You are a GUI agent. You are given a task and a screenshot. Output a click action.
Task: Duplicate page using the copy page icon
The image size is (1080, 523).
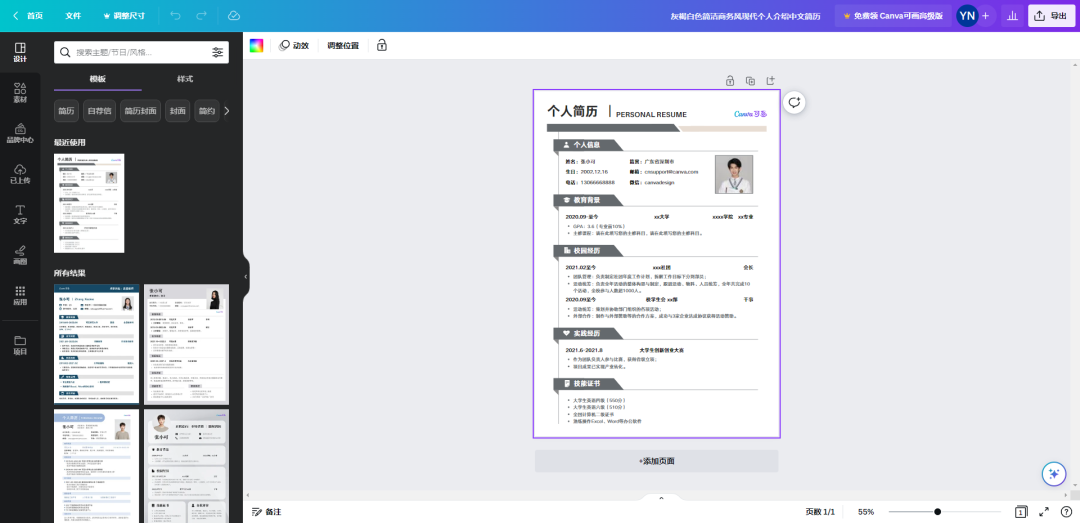(x=750, y=81)
